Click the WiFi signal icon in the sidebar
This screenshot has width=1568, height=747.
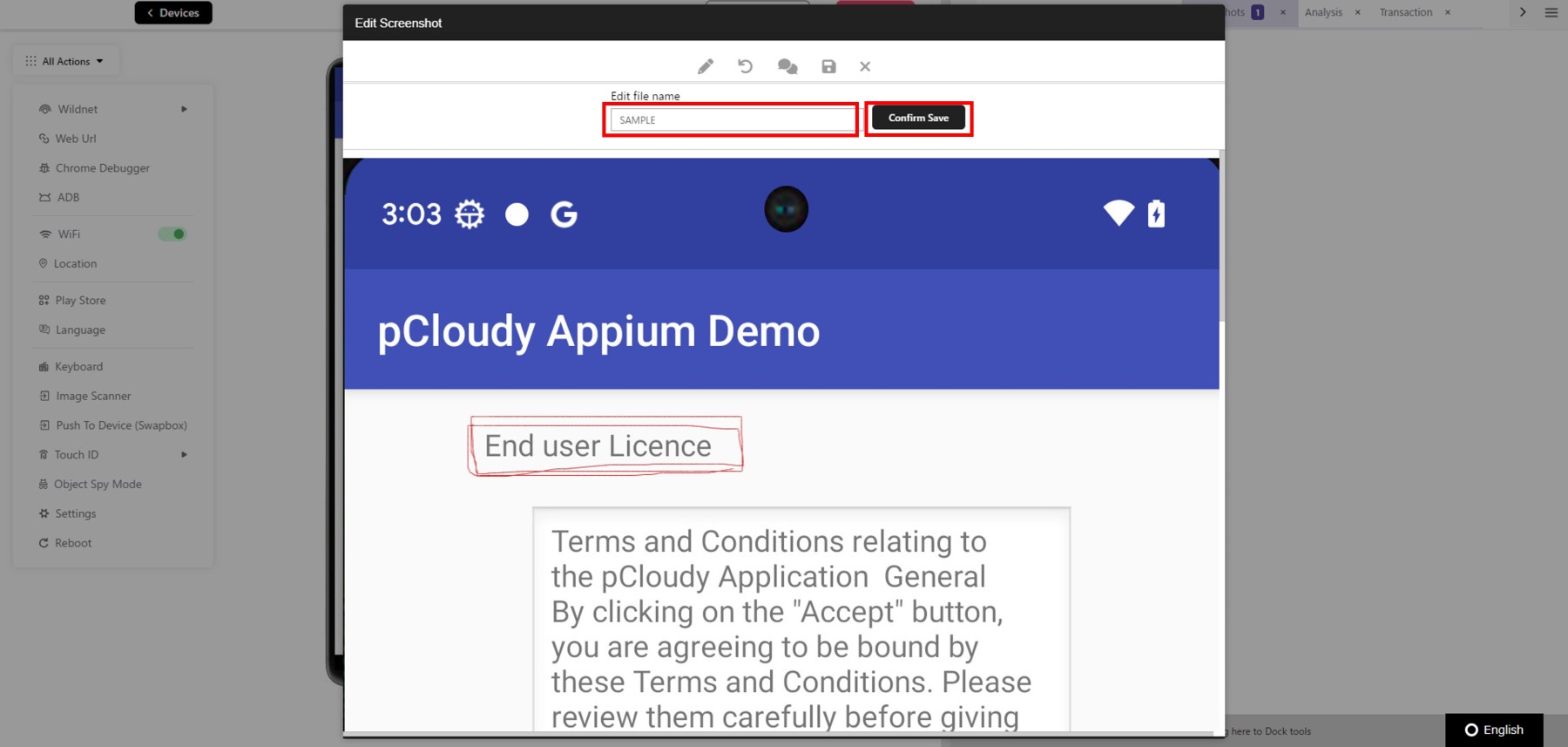pos(45,234)
